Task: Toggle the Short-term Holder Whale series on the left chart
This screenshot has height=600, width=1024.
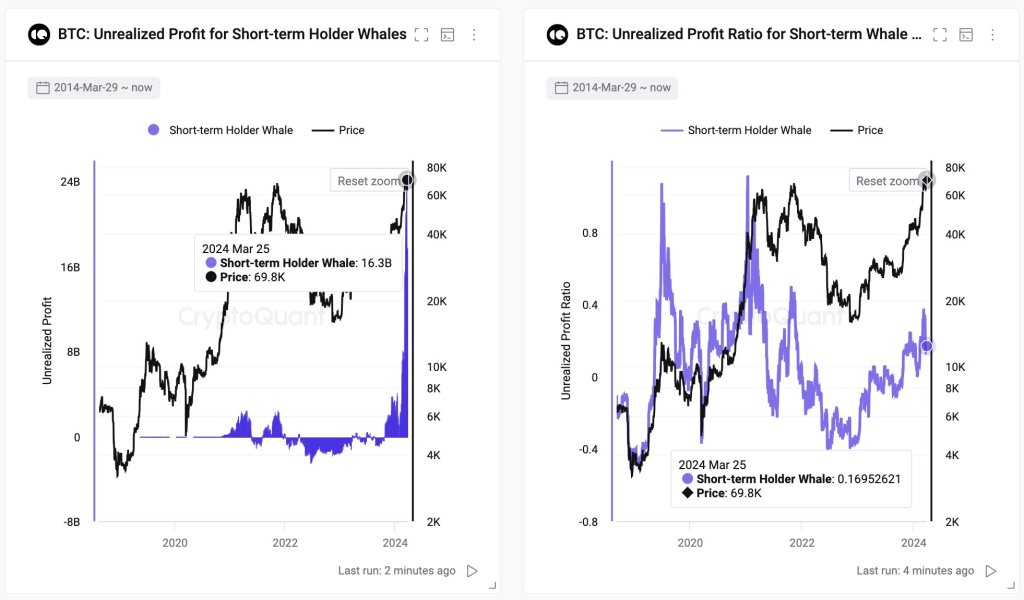Action: (x=220, y=129)
